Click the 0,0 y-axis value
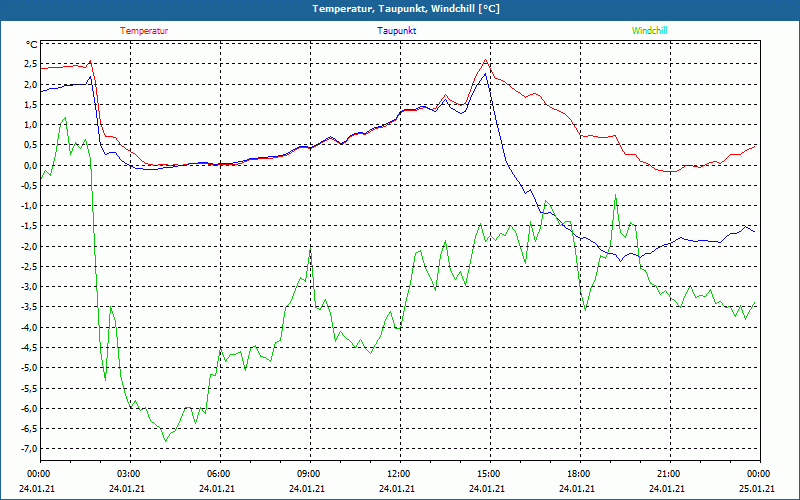 point(31,165)
